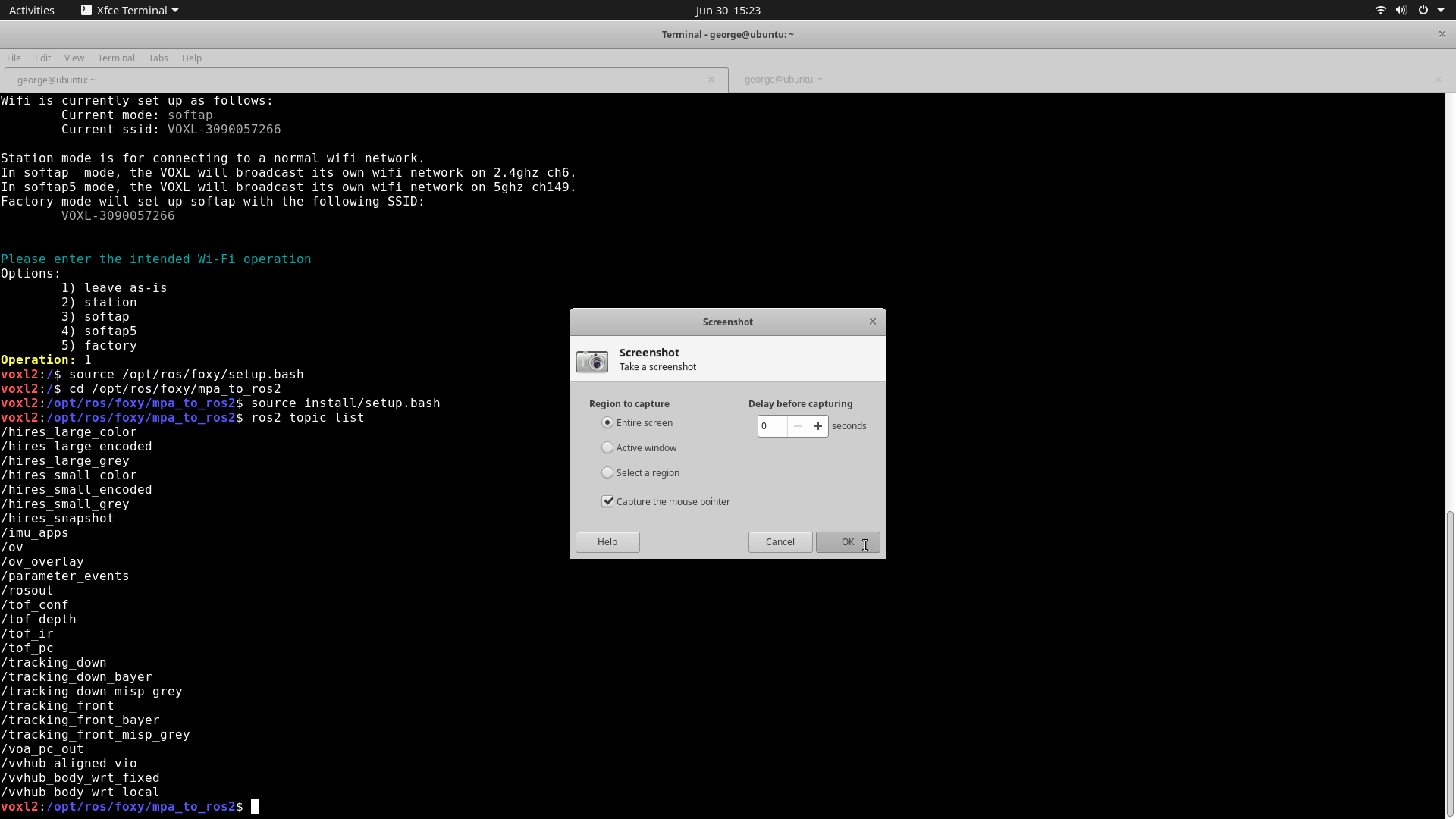Click the Help button in Screenshot dialog
This screenshot has width=1456, height=819.
coord(607,542)
